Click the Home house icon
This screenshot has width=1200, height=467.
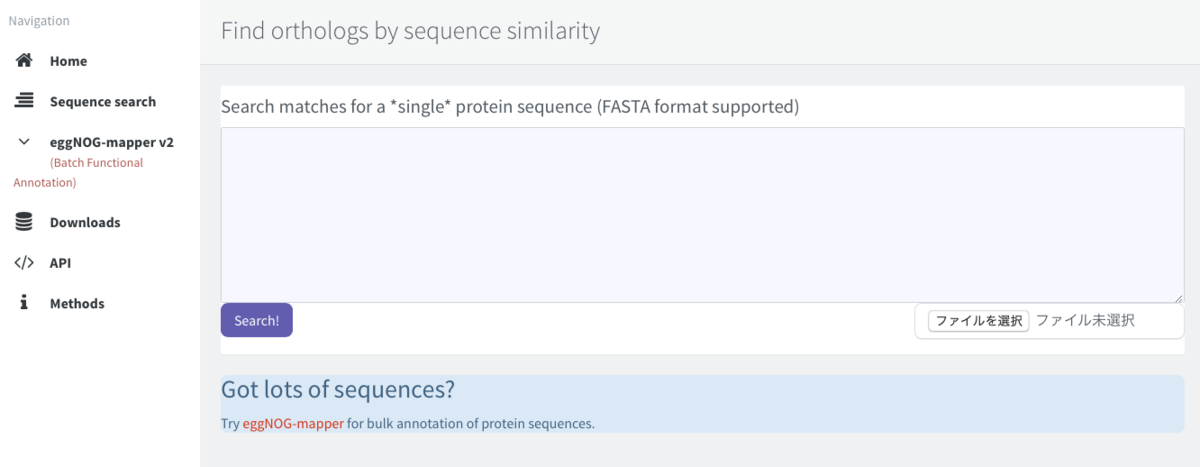click(x=24, y=61)
